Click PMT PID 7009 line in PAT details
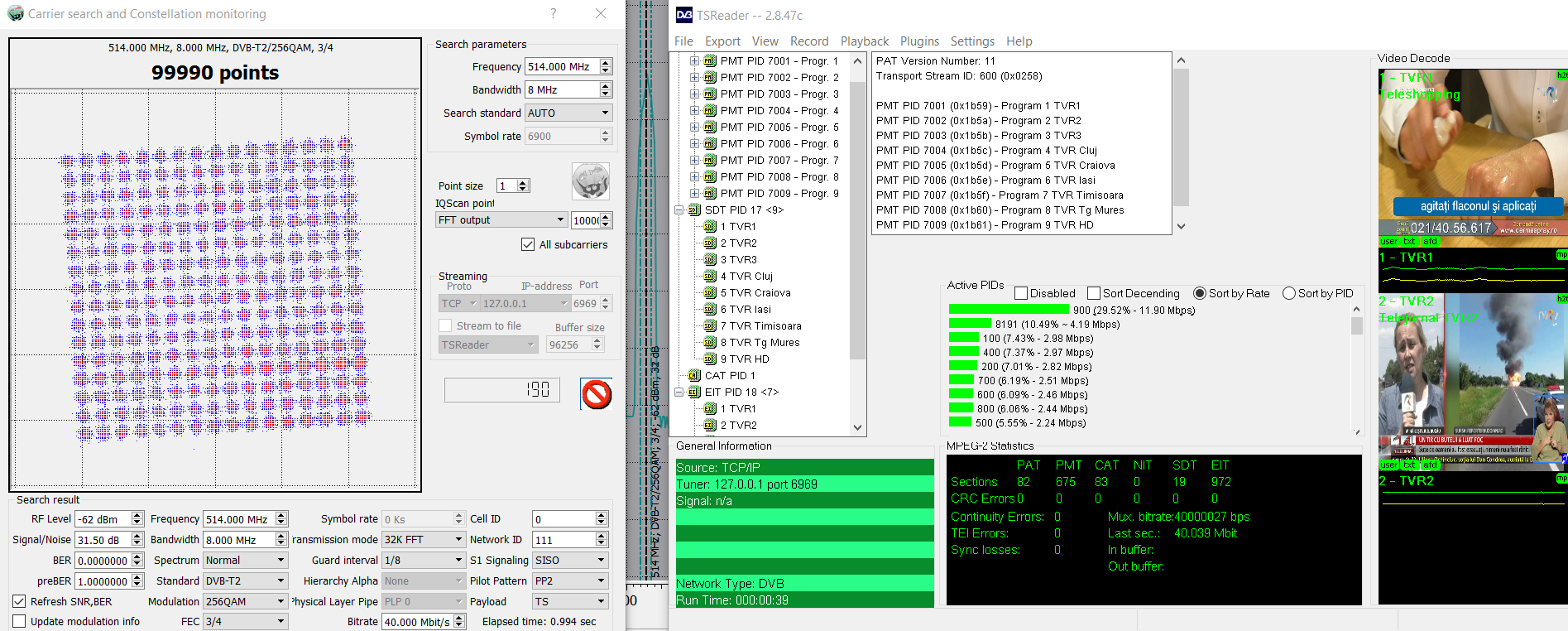The image size is (1568, 631). coord(985,224)
